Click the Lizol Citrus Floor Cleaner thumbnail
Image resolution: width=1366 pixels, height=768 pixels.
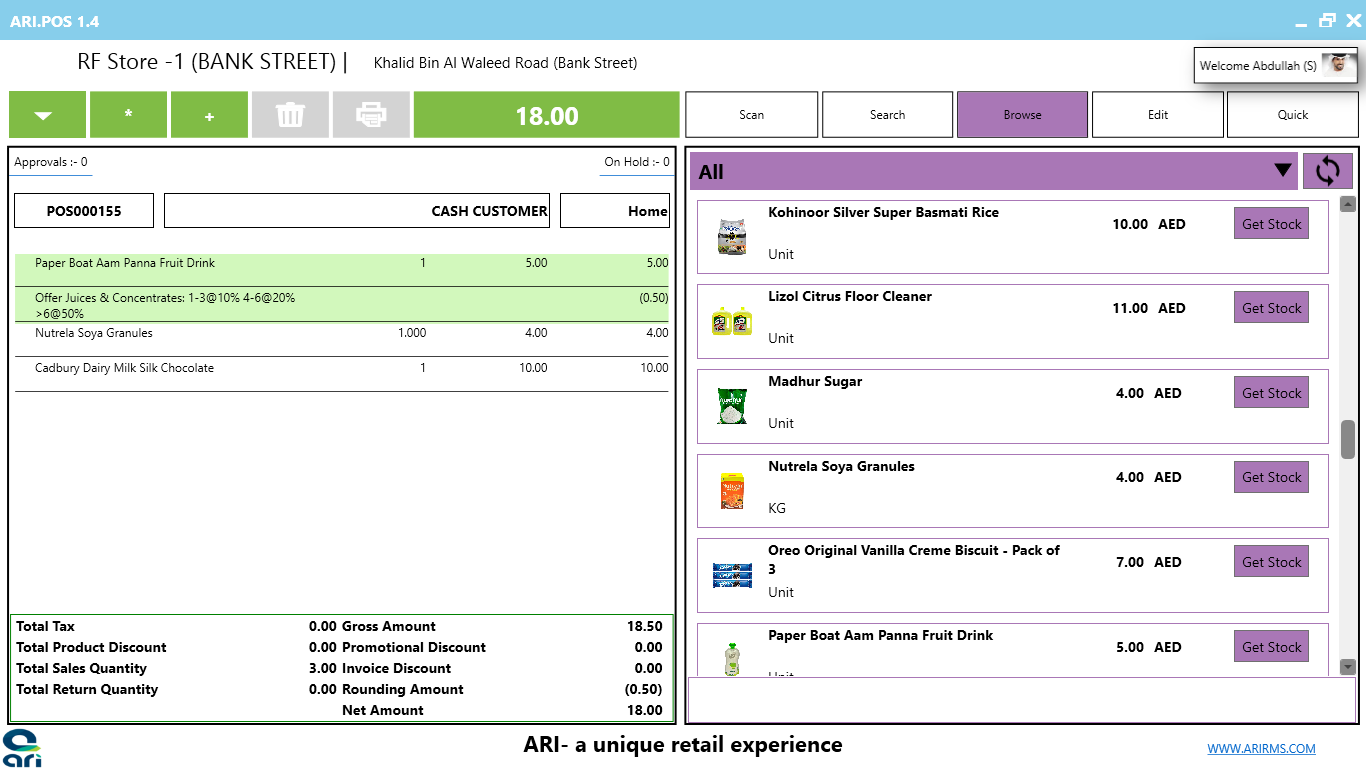(732, 321)
